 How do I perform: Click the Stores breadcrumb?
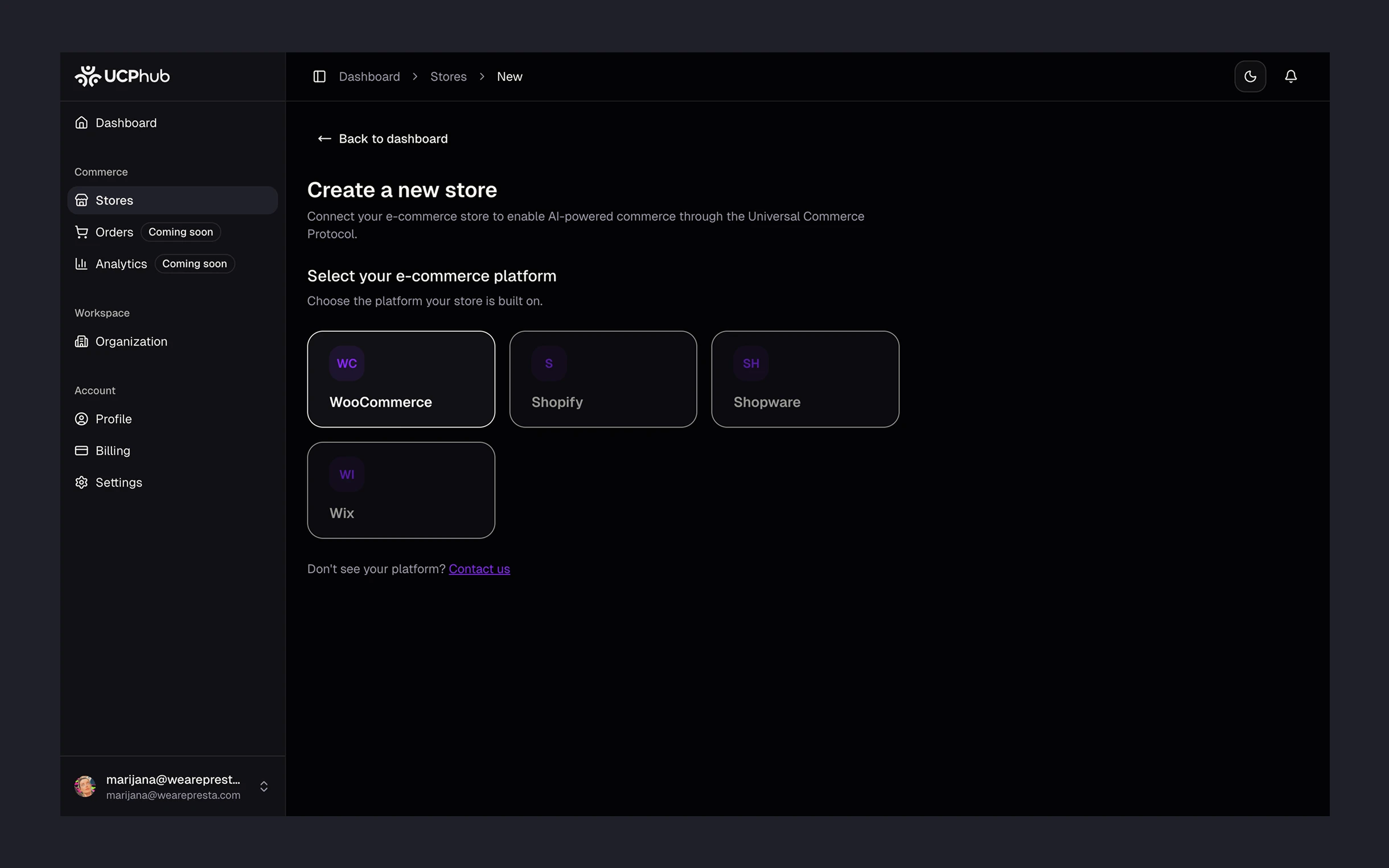click(x=448, y=76)
